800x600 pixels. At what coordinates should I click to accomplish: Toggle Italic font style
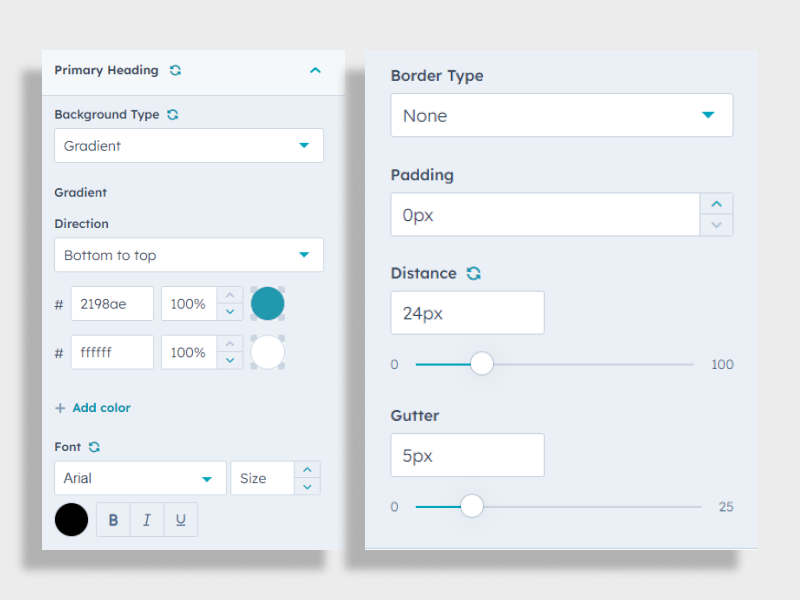click(x=147, y=520)
